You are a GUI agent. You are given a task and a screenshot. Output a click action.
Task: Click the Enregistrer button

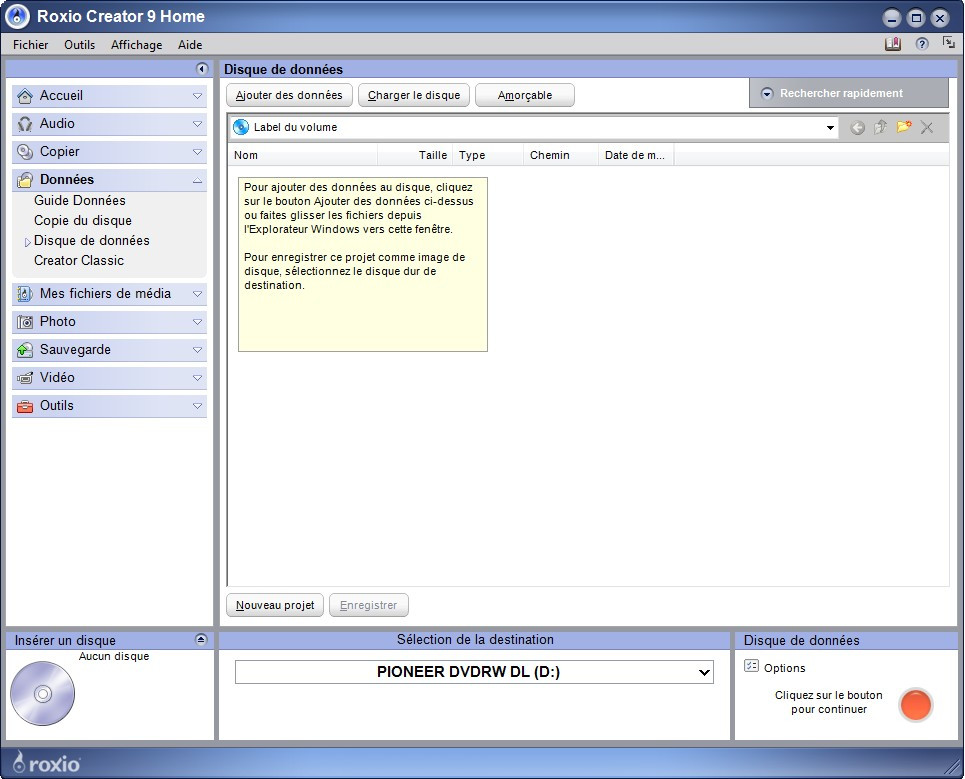[x=369, y=605]
